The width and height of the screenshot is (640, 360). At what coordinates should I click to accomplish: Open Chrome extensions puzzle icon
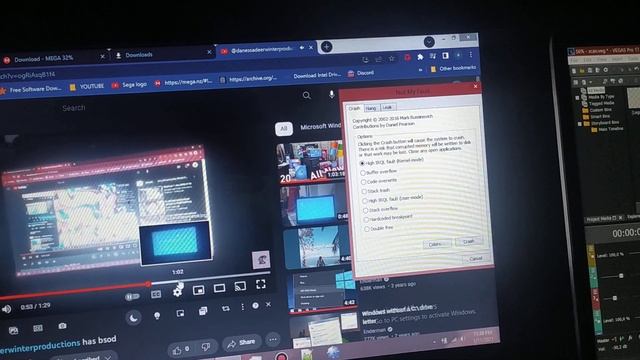420,57
